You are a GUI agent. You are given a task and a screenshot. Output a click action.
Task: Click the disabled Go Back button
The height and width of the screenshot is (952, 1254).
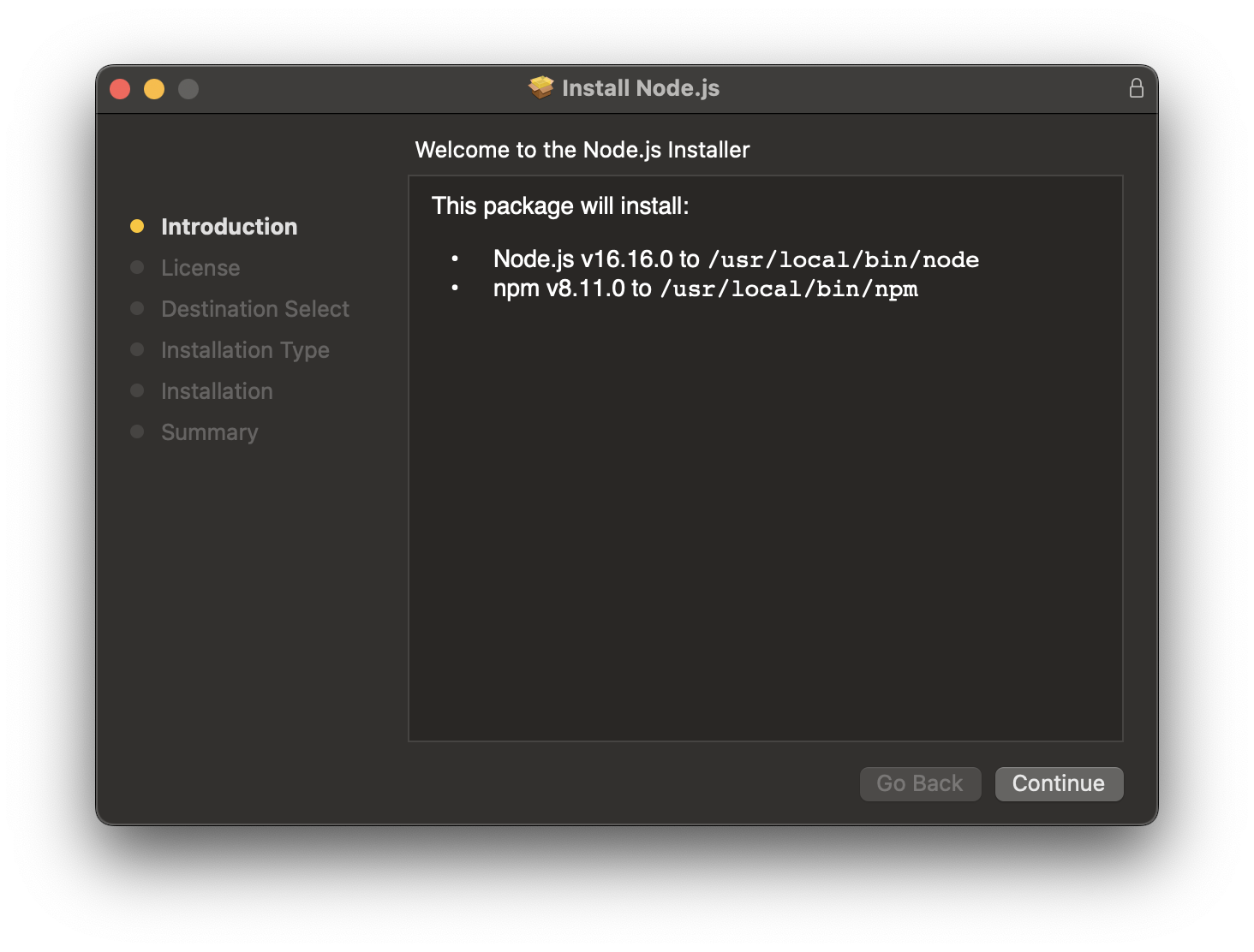click(920, 783)
